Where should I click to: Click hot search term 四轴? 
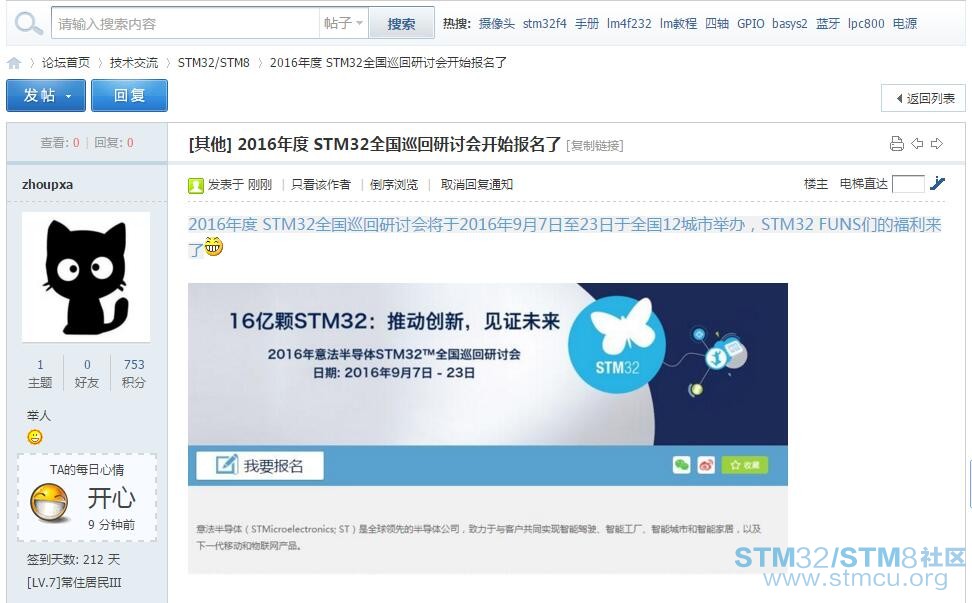tap(717, 24)
